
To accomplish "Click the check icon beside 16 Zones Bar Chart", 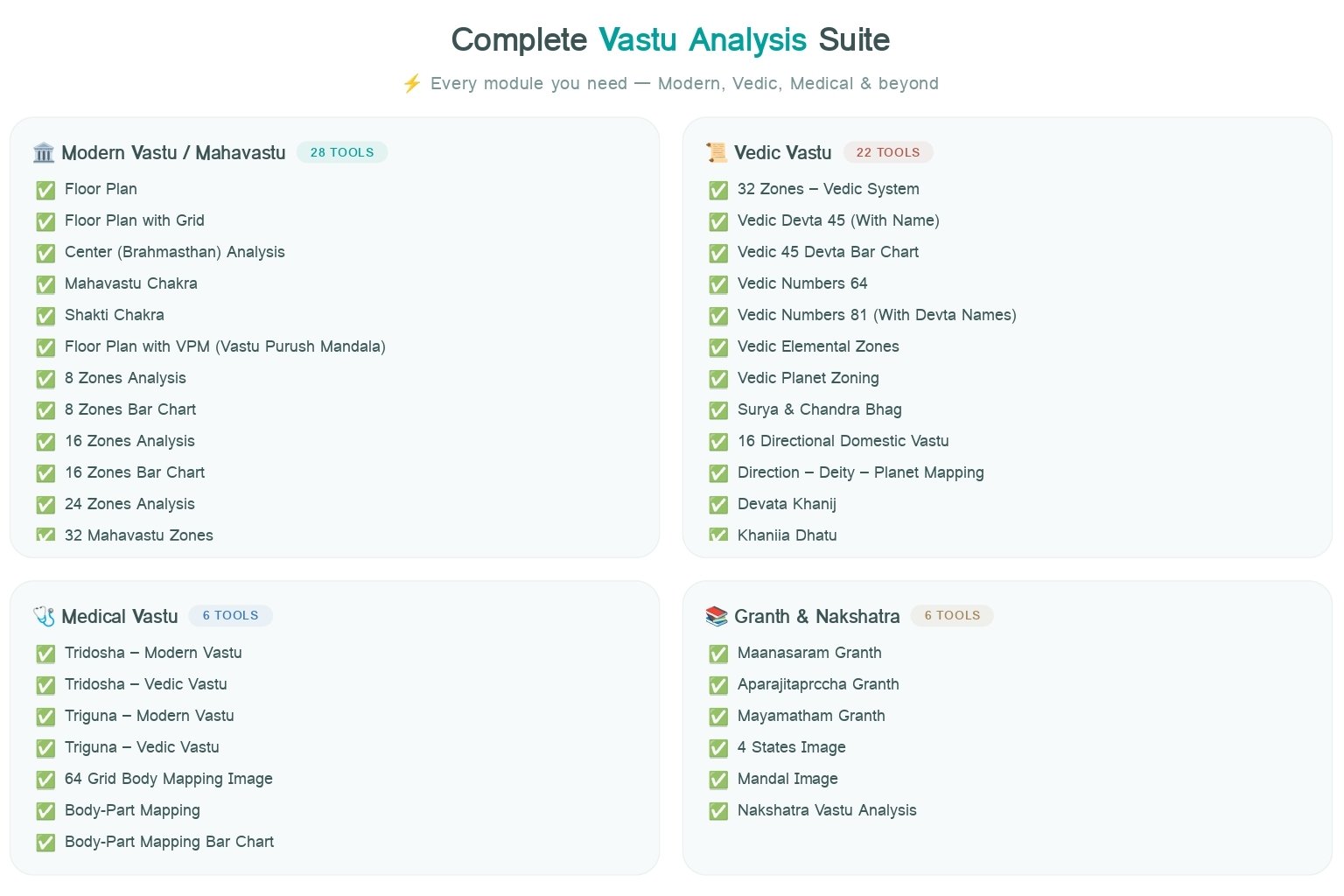I will pos(45,473).
